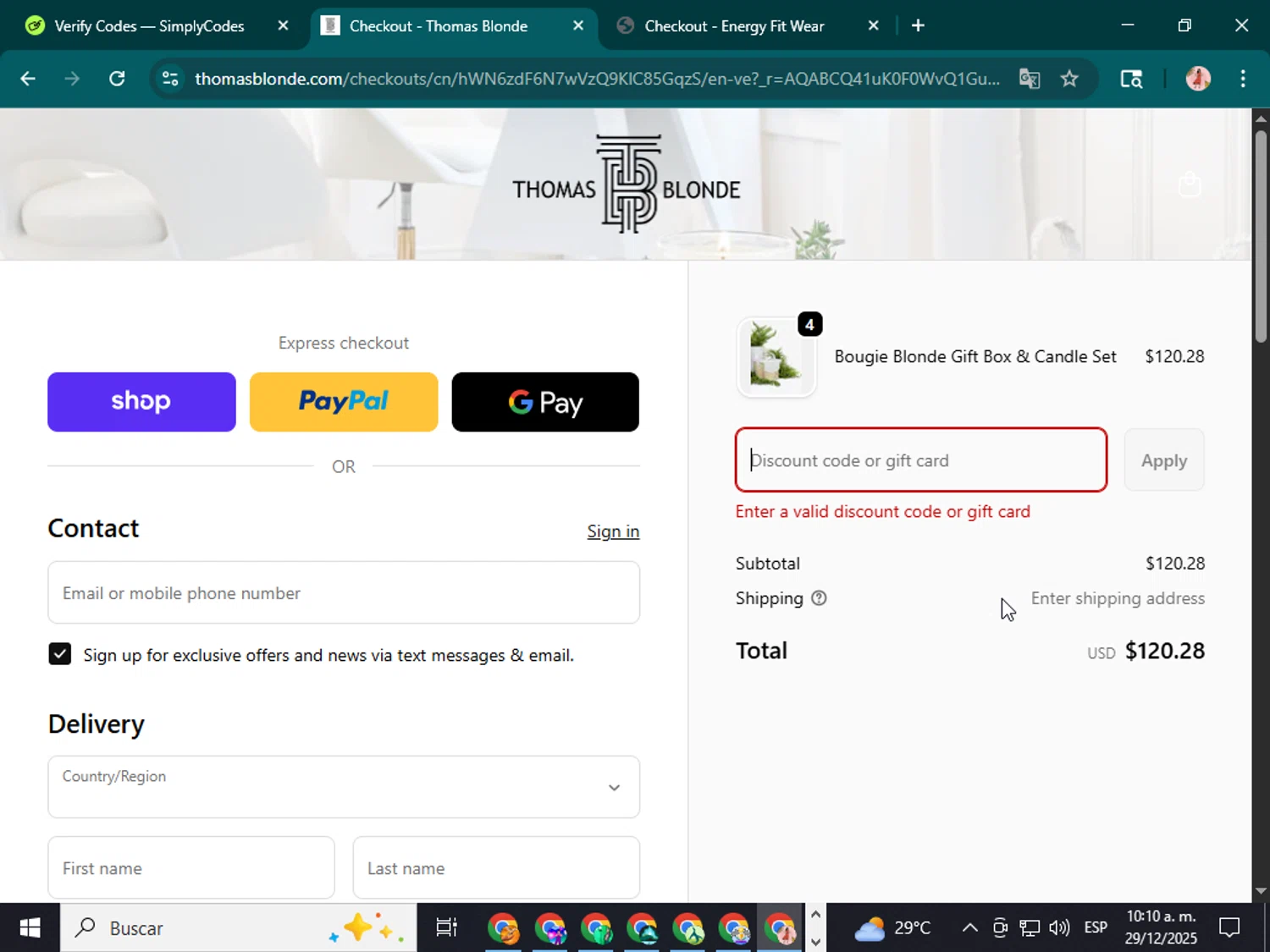The height and width of the screenshot is (952, 1270).
Task: Open the cart bag icon in header
Action: coord(1190,184)
